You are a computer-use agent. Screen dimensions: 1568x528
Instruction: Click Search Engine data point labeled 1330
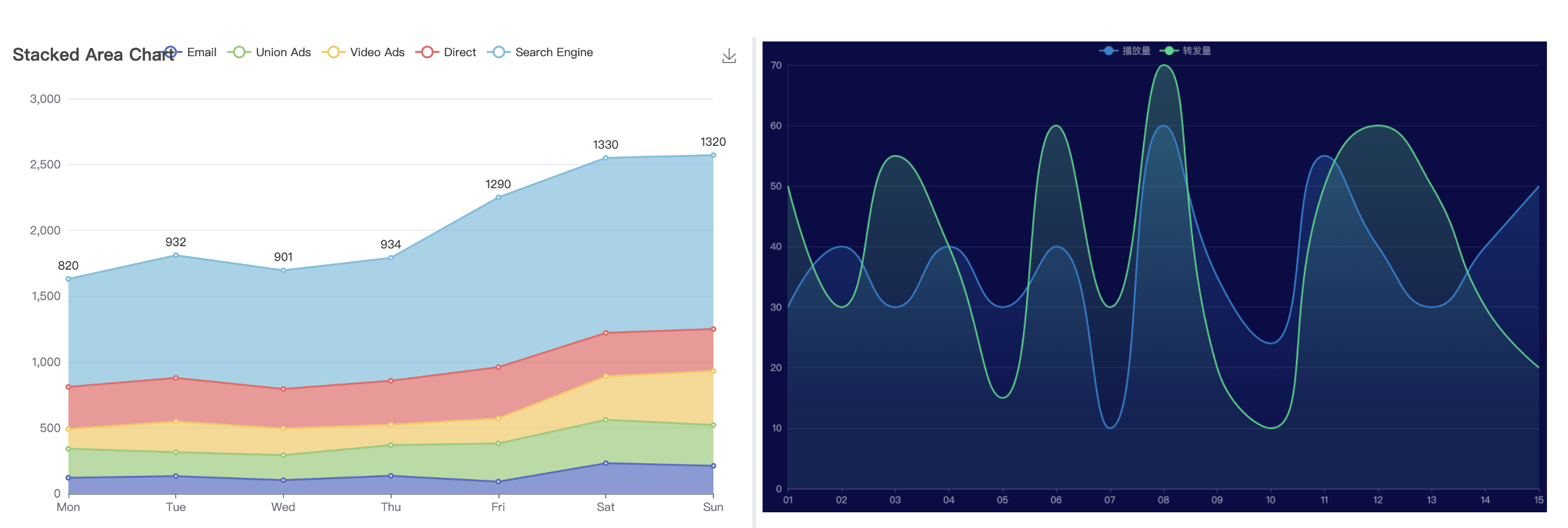pos(605,158)
